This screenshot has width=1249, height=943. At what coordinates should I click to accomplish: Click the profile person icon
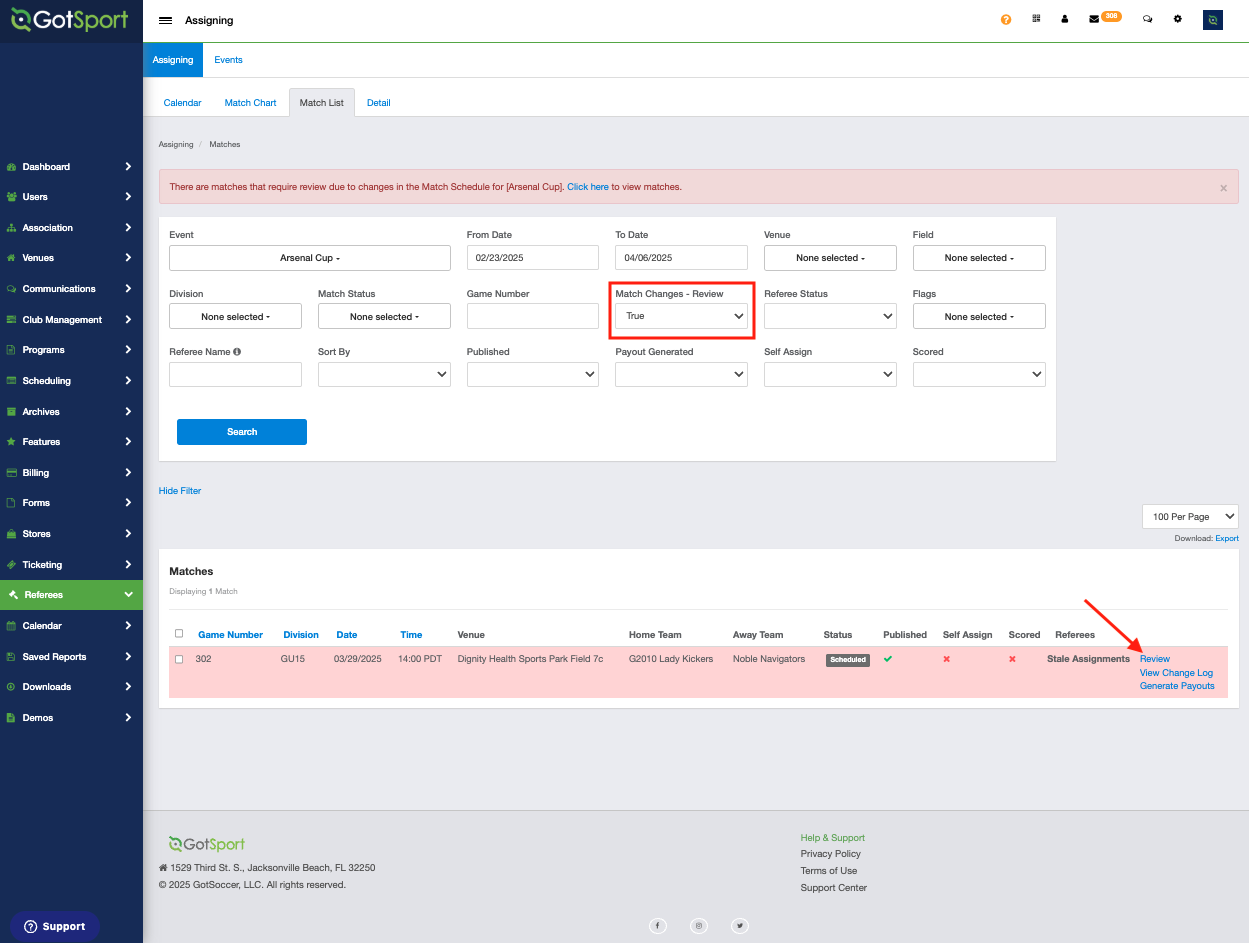1064,19
